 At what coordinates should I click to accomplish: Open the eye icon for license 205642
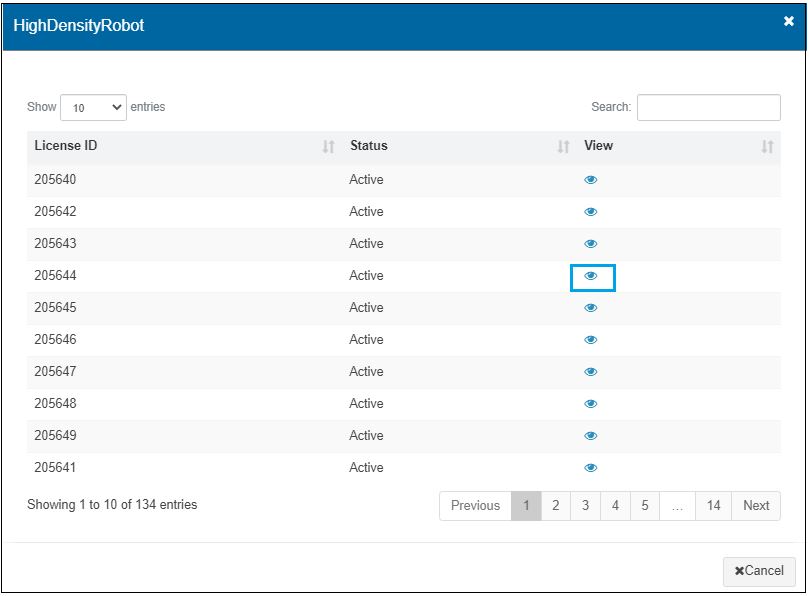[x=591, y=211]
